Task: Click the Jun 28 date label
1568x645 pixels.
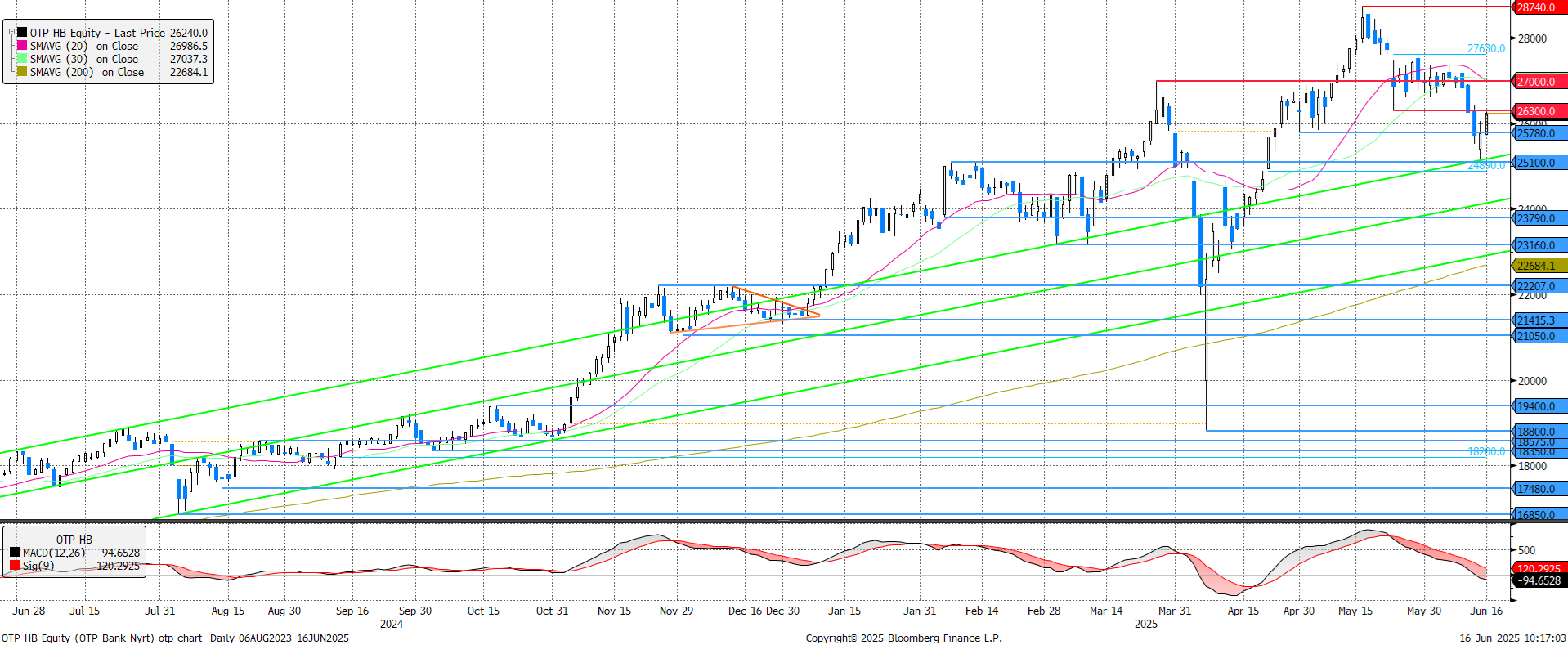Action: pos(29,611)
